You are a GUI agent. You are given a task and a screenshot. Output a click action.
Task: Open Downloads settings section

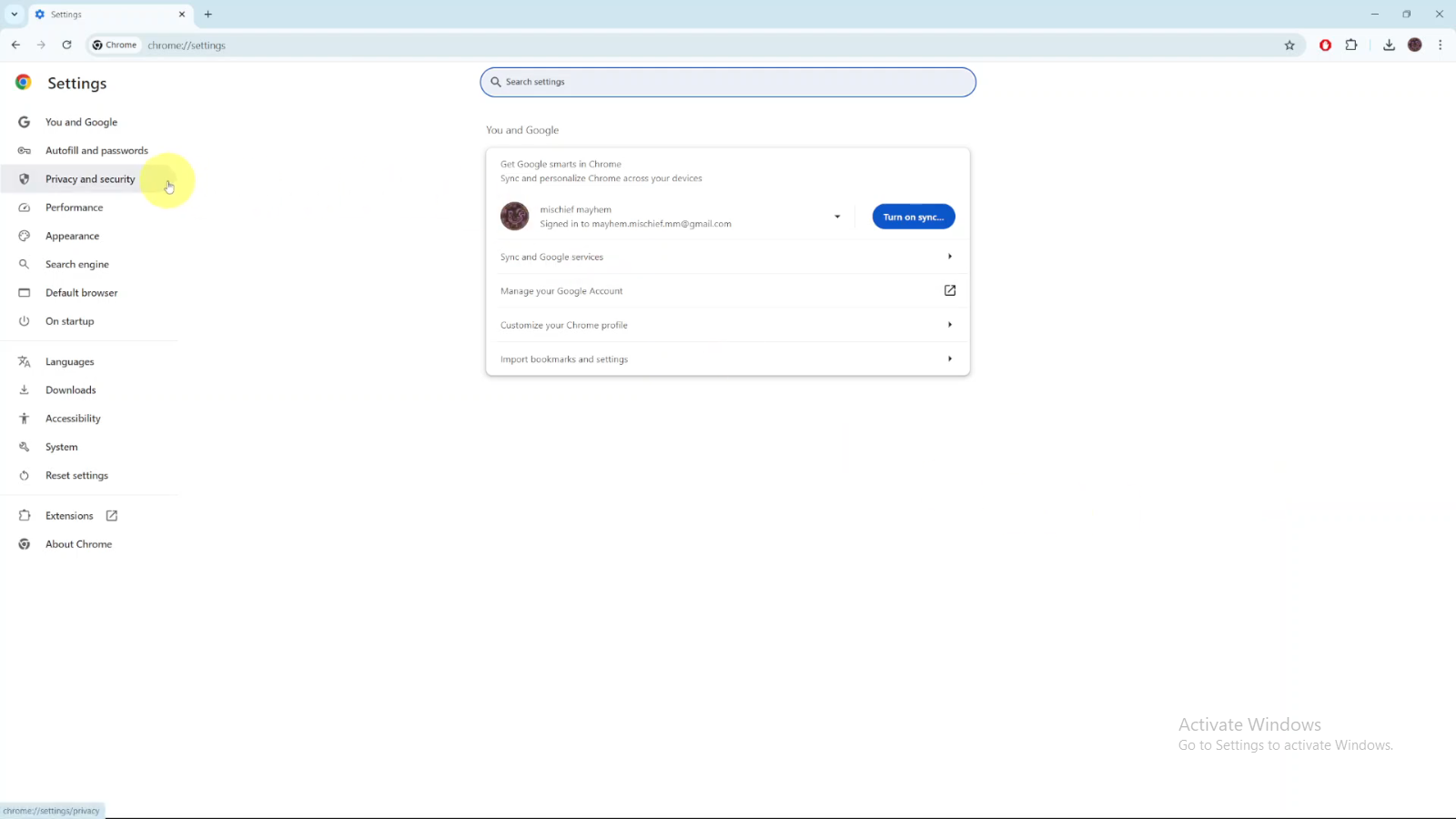point(91,389)
